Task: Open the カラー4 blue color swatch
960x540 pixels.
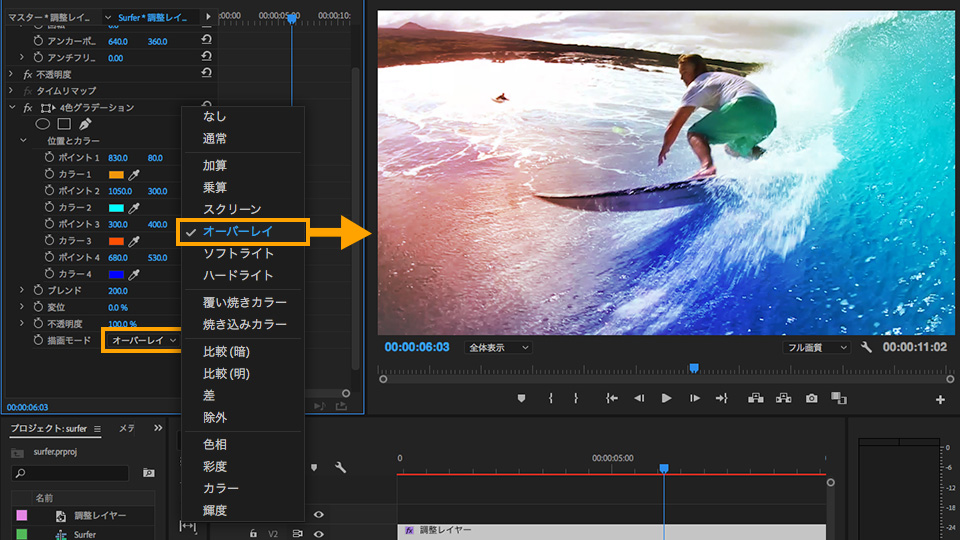Action: pos(116,274)
